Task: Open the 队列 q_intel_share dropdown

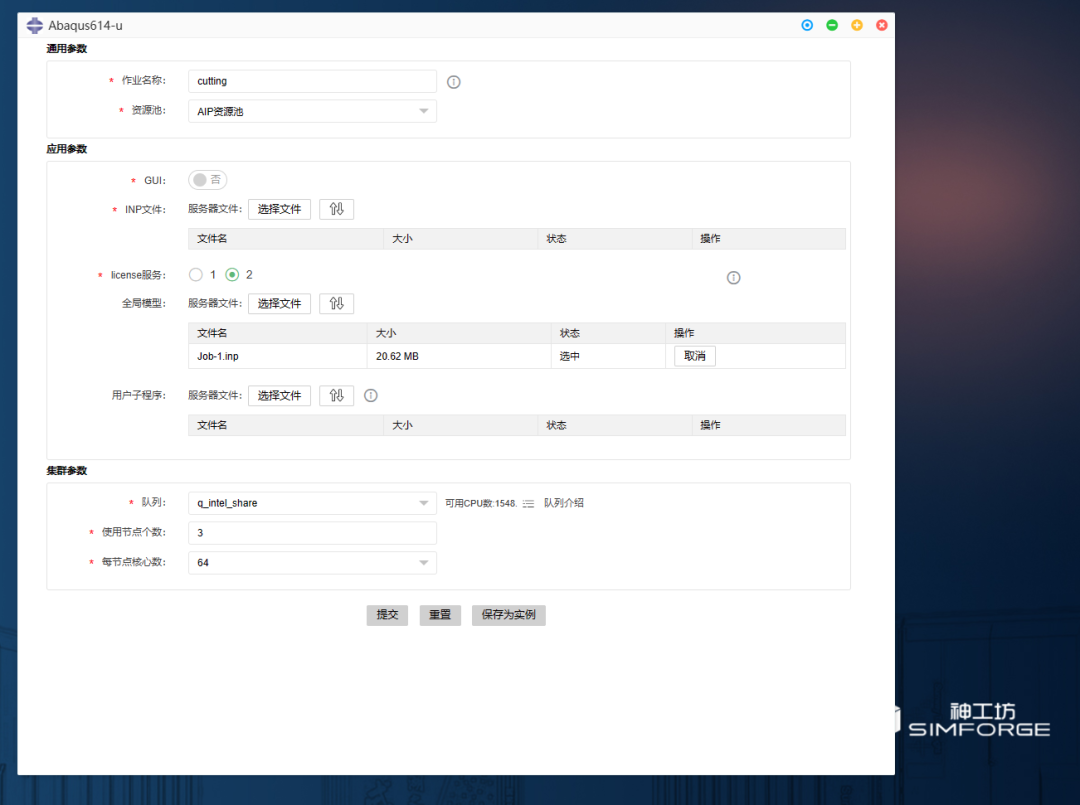Action: (312, 503)
